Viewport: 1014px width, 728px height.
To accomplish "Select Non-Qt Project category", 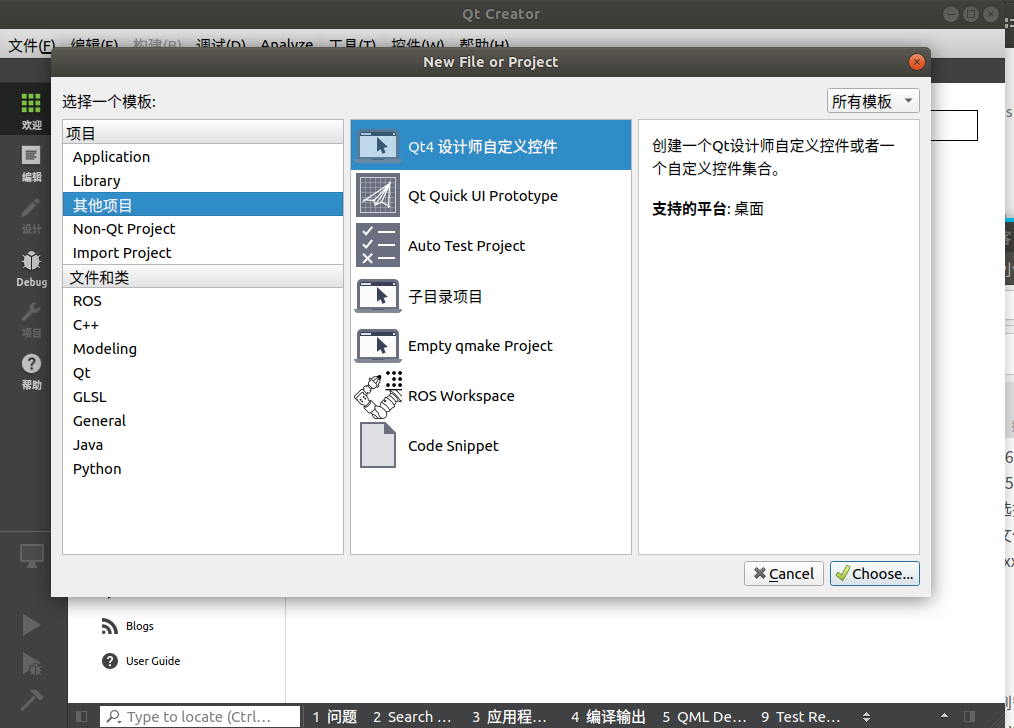I will (x=203, y=228).
